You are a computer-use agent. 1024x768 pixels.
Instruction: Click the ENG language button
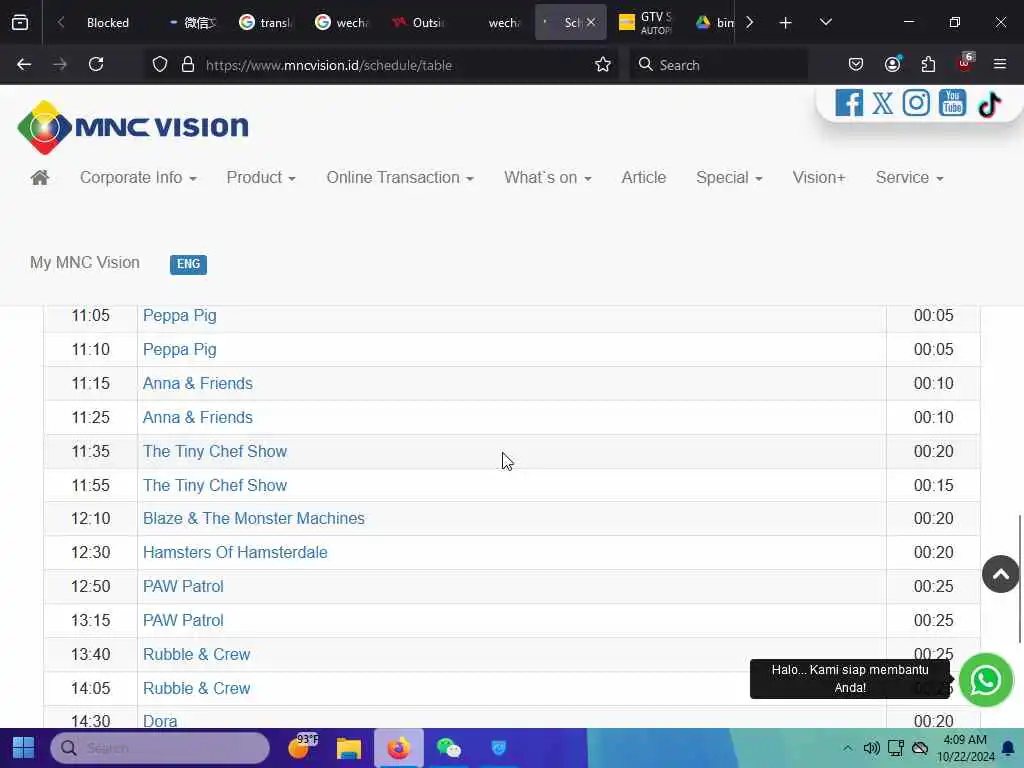tap(188, 264)
